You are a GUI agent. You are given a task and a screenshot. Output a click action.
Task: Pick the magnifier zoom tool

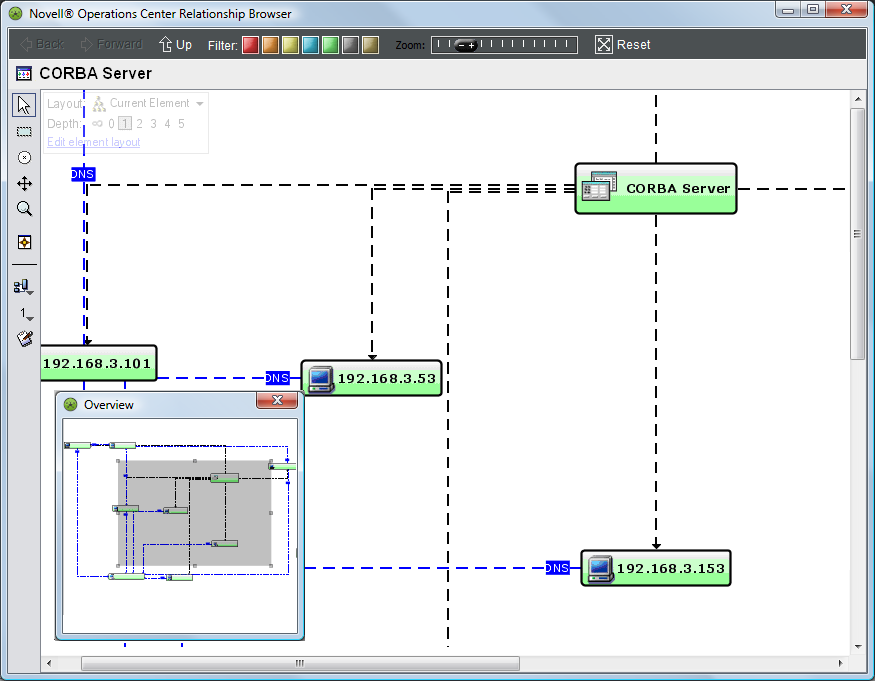tap(24, 209)
